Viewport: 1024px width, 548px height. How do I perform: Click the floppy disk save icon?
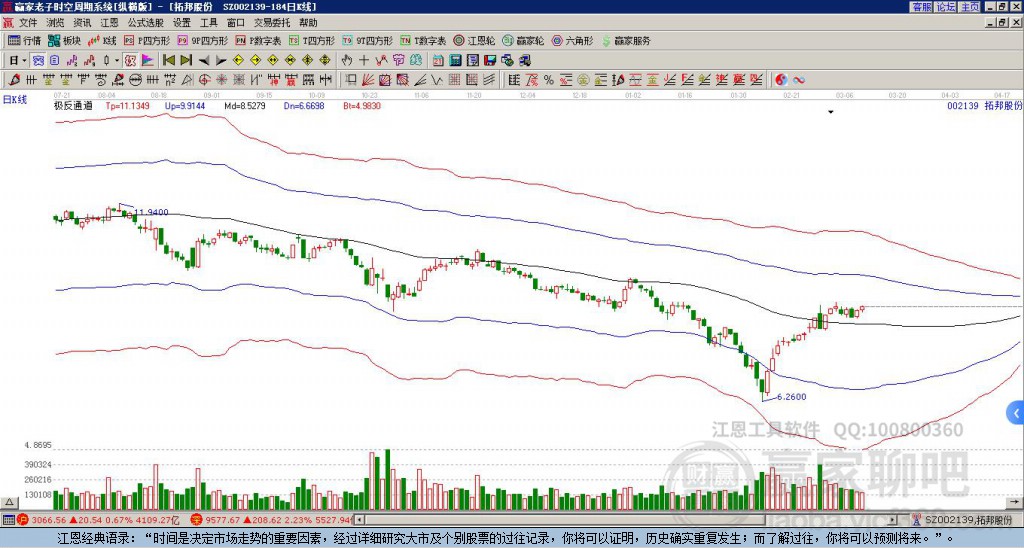pos(490,61)
